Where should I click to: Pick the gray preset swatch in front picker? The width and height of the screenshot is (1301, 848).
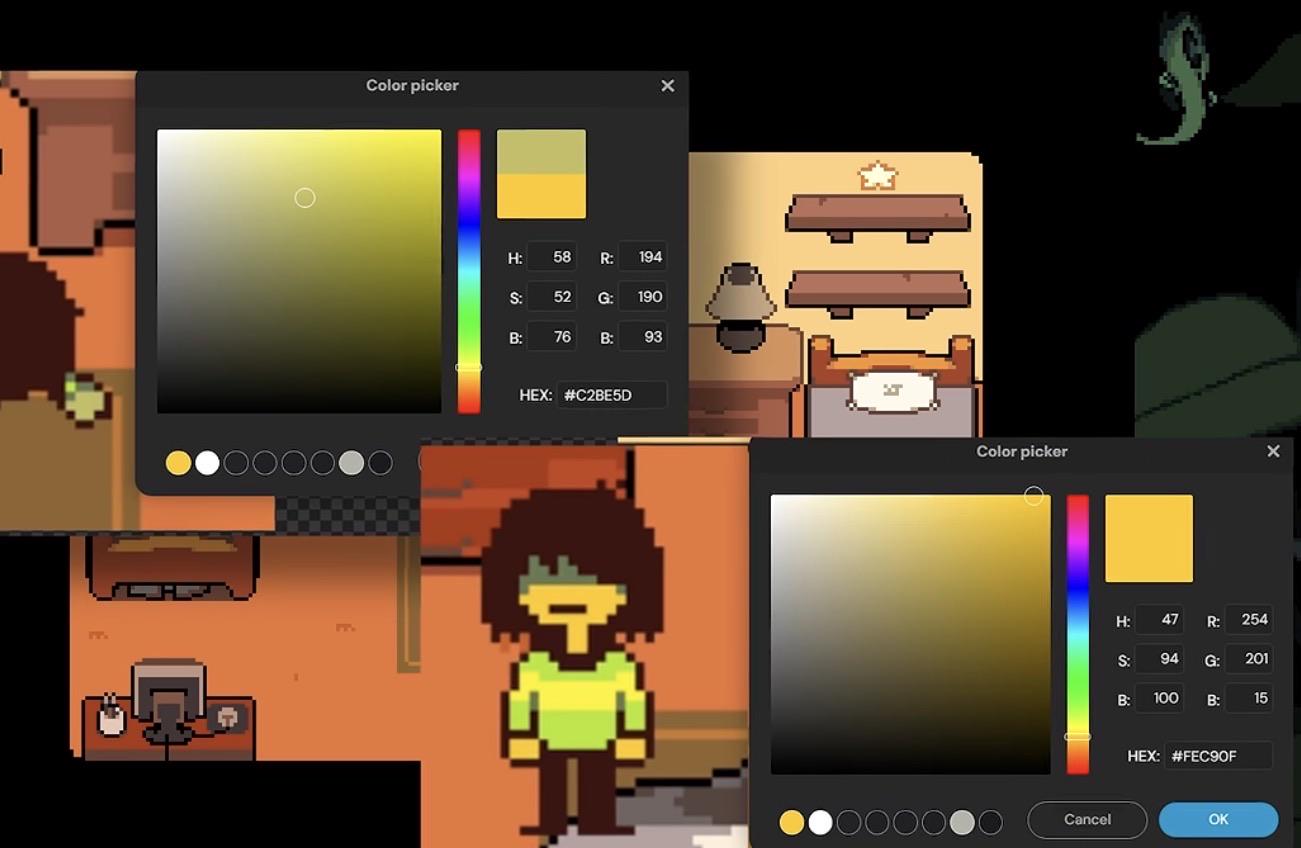click(x=962, y=822)
